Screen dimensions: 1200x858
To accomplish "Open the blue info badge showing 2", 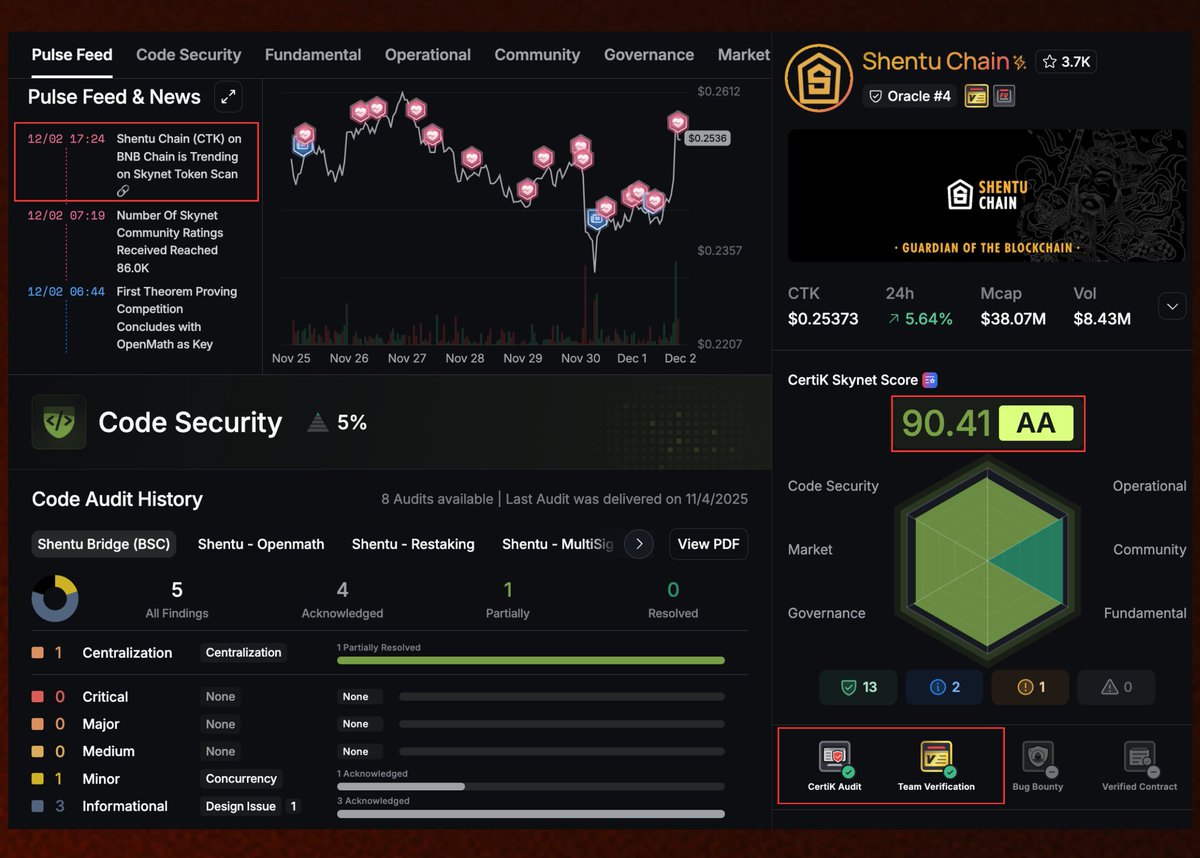I will click(945, 687).
